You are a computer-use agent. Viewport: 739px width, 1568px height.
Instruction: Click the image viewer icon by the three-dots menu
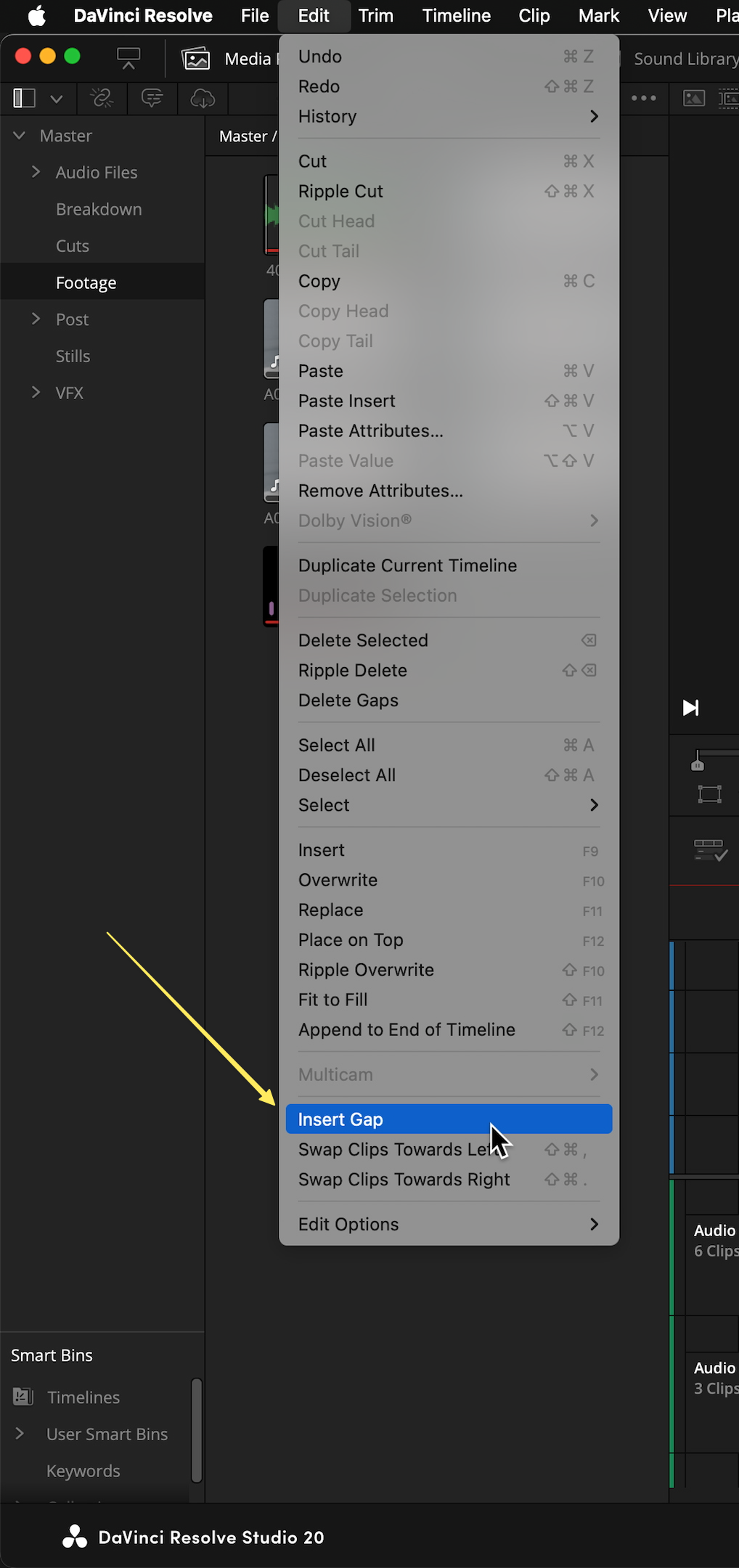(x=694, y=98)
